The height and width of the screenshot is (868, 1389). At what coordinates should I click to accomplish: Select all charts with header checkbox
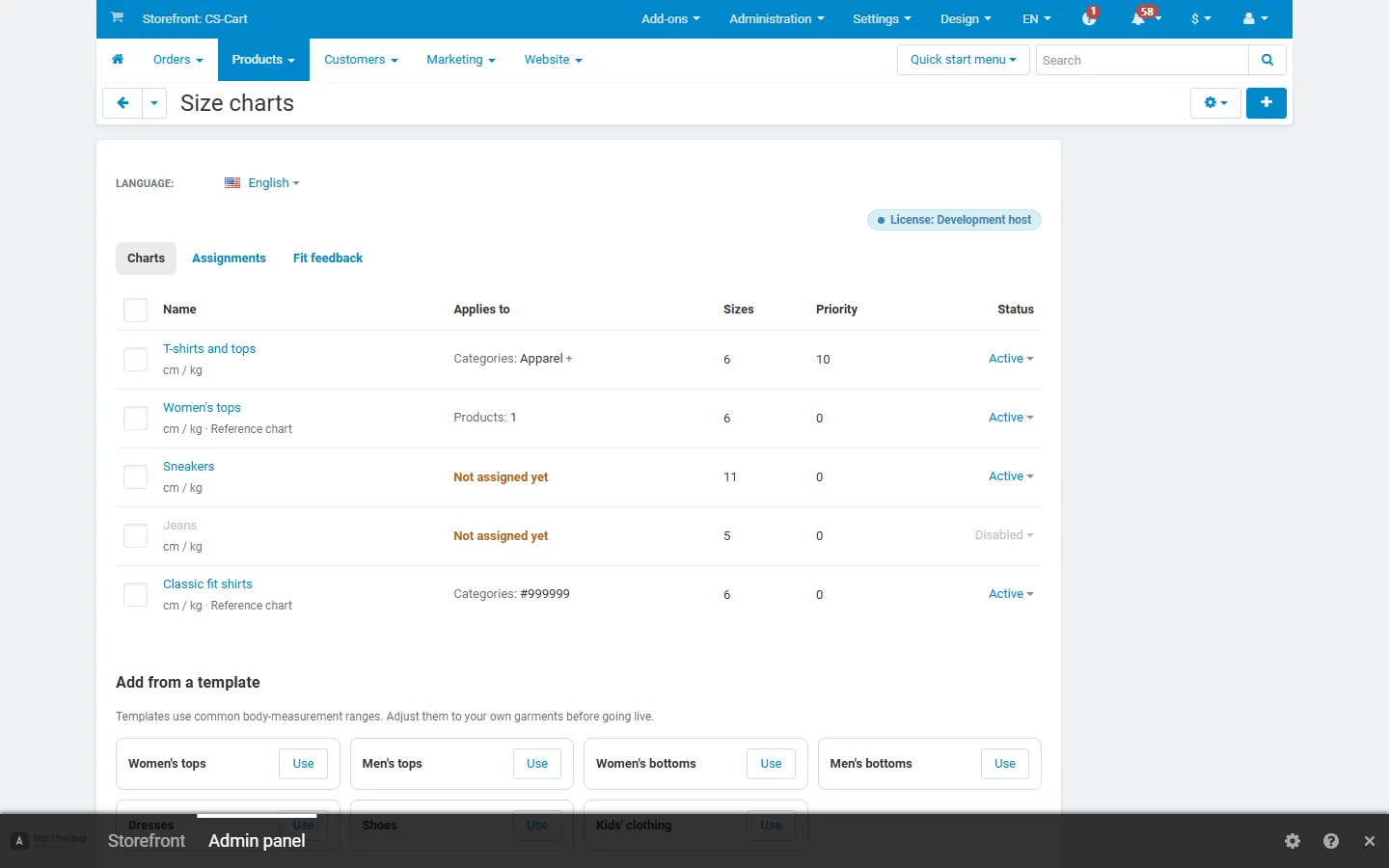pyautogui.click(x=136, y=310)
